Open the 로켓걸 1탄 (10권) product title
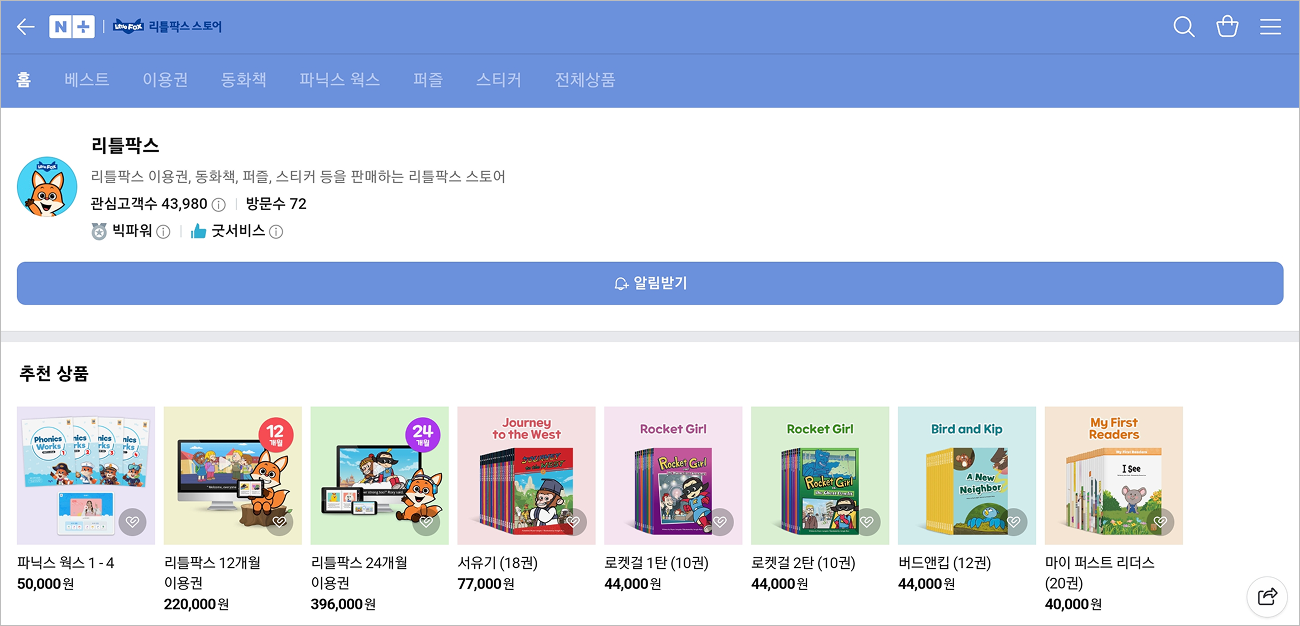Viewport: 1300px width, 626px height. coord(657,563)
